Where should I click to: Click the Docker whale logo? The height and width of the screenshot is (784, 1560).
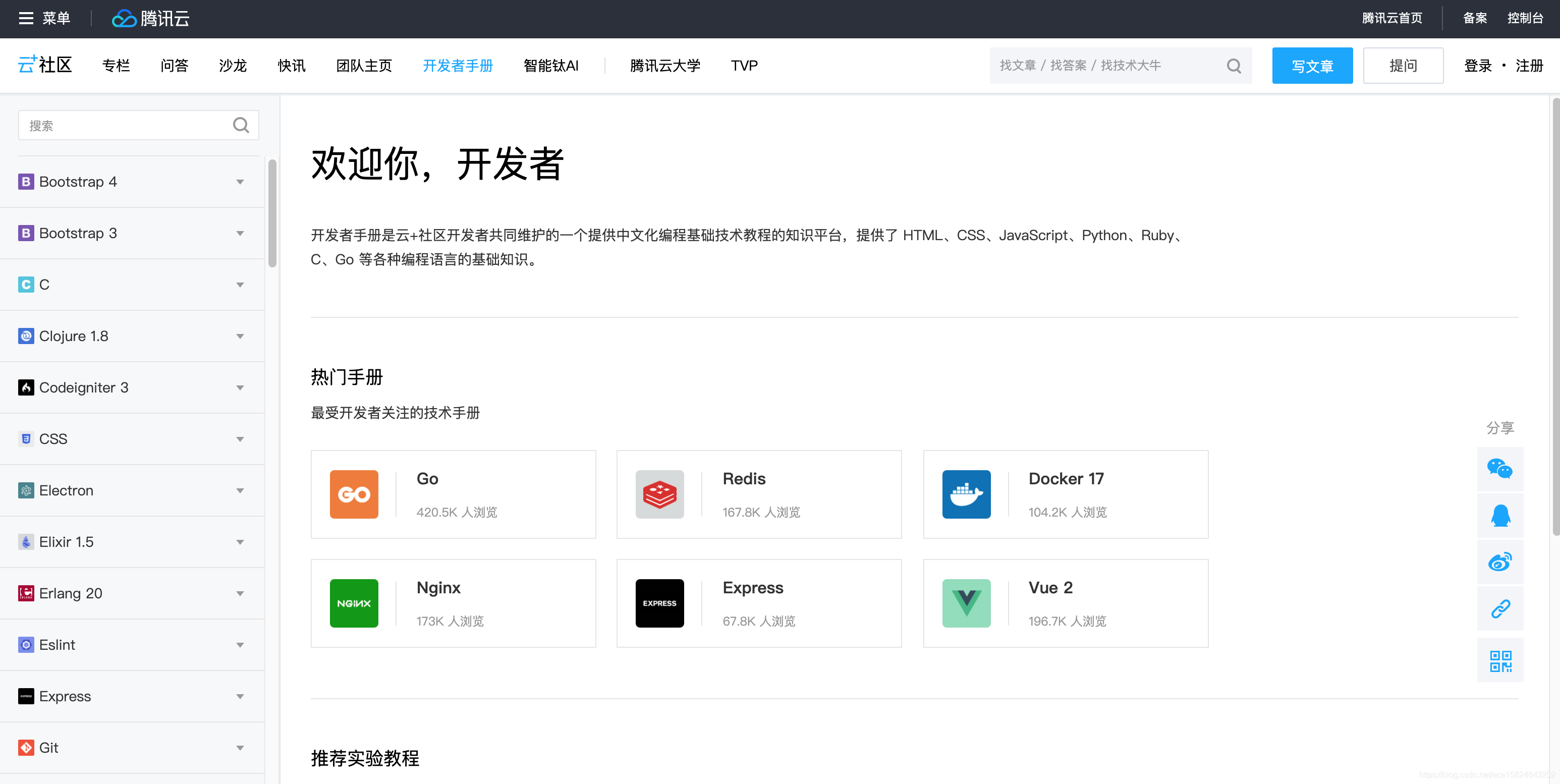coord(967,494)
